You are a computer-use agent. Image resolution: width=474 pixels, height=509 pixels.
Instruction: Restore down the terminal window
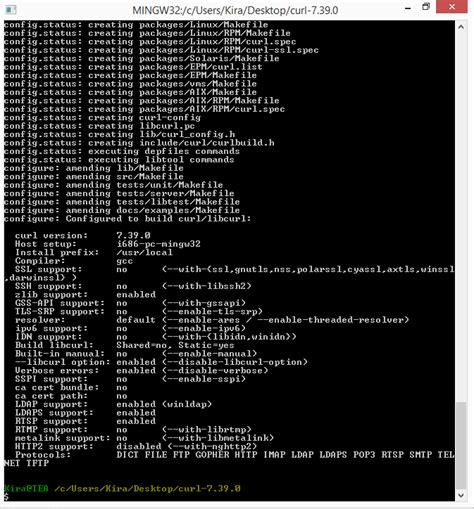426,7
